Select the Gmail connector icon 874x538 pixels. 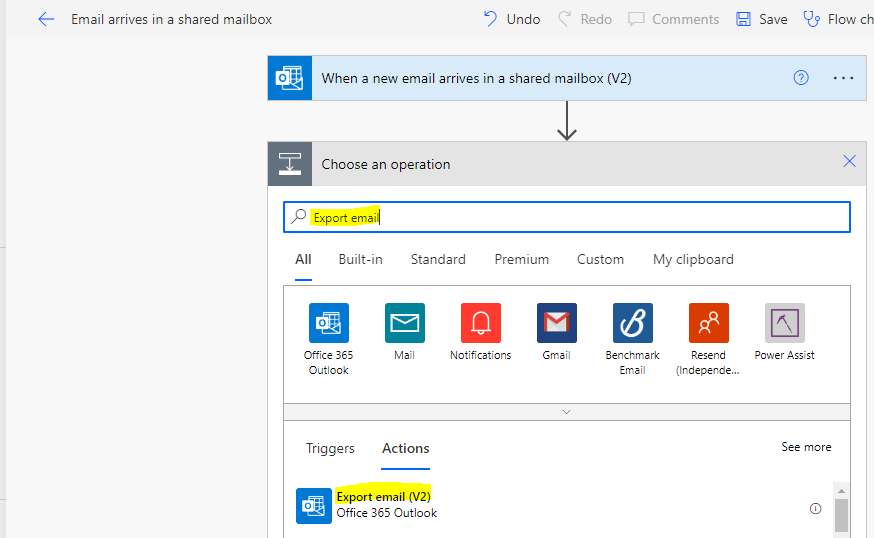coord(556,323)
